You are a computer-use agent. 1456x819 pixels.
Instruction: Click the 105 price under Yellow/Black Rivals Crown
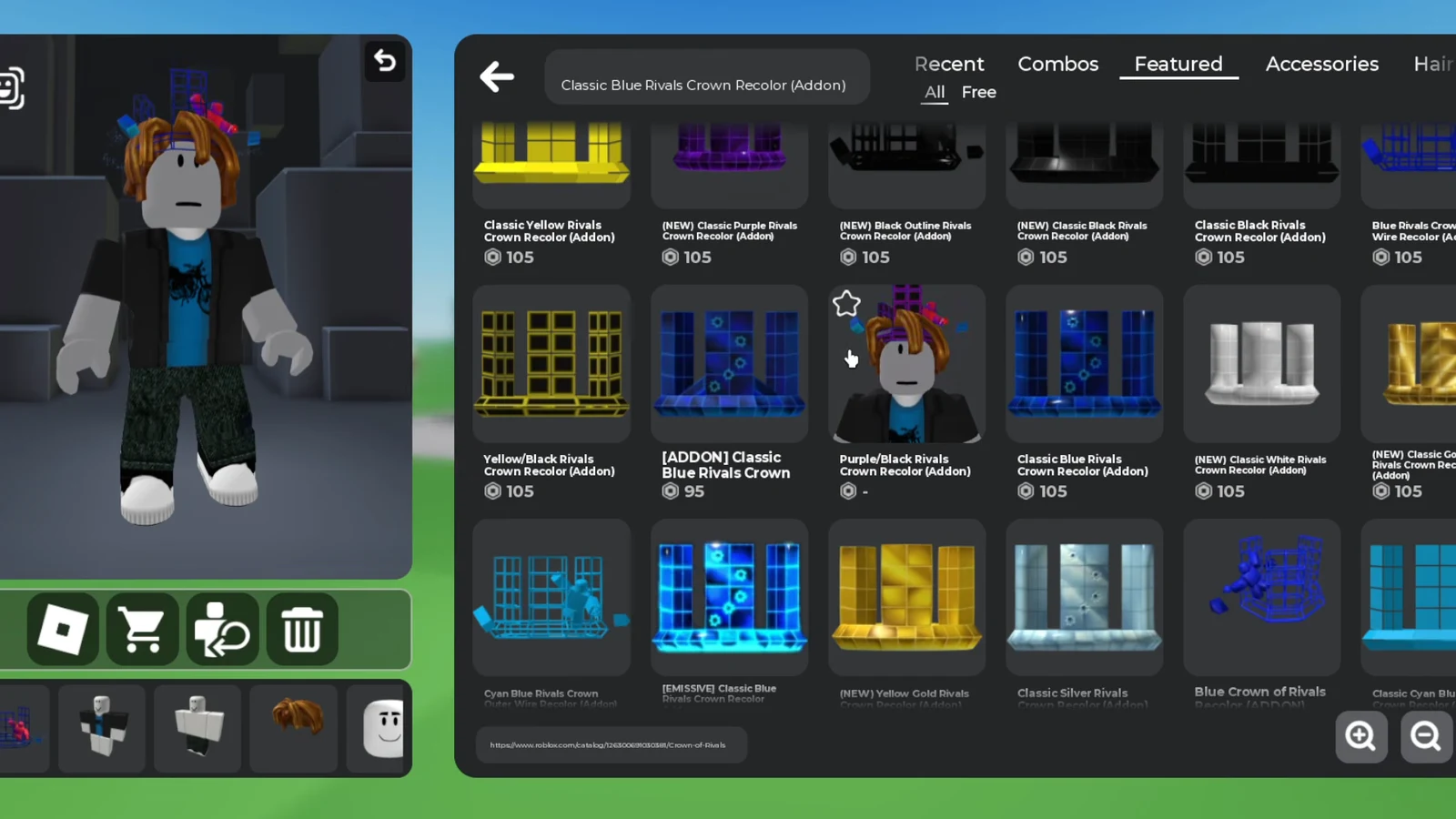coord(509,491)
